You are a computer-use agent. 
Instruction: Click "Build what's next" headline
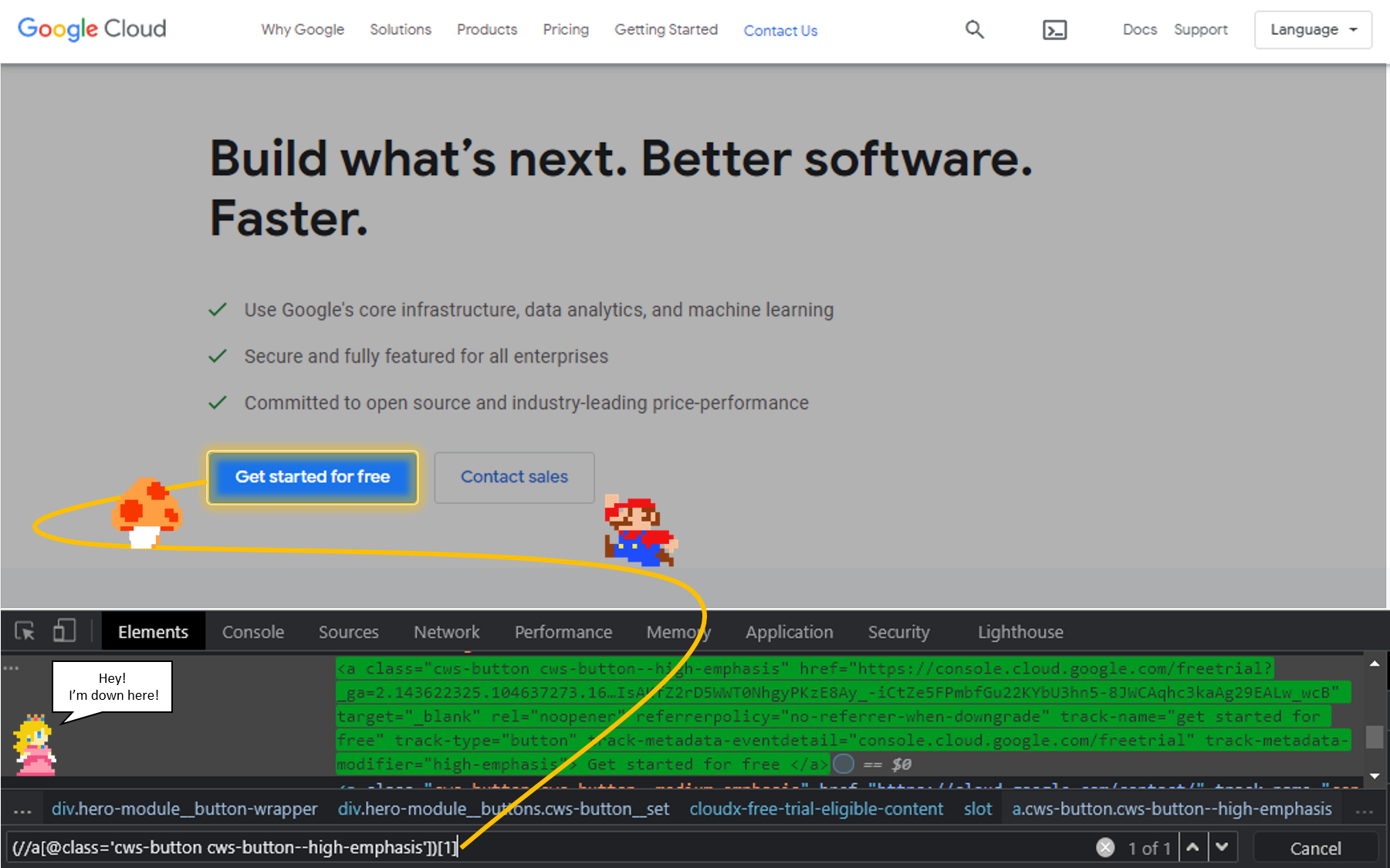tap(621, 188)
